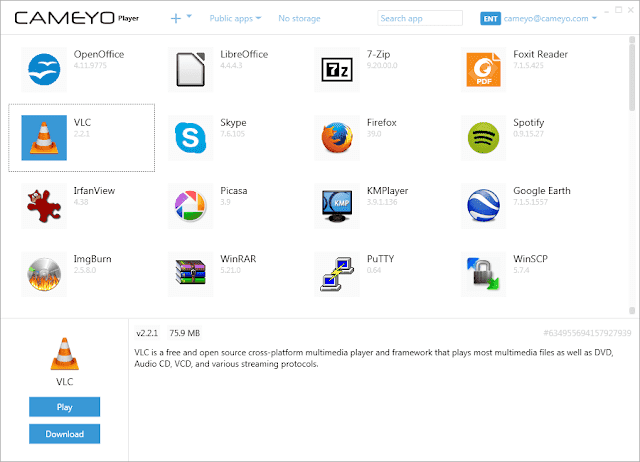This screenshot has width=640, height=462.
Task: Select the VLC cone icon in grid
Action: [44, 138]
